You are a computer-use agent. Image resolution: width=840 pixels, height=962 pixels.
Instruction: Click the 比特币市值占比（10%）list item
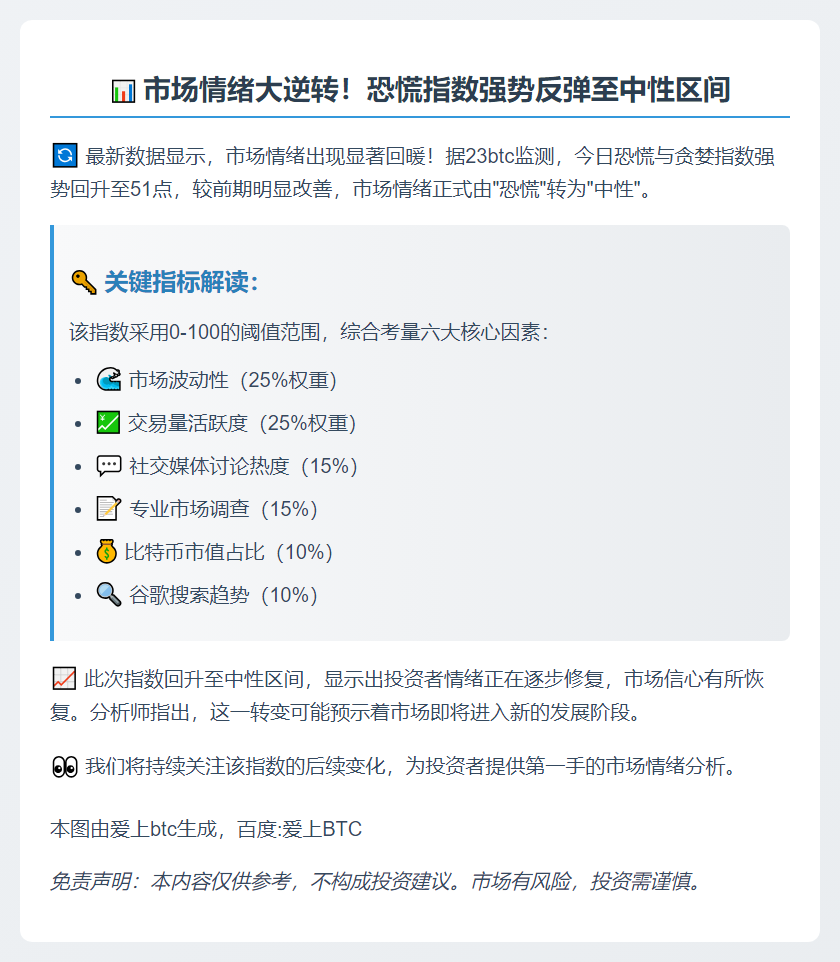point(228,552)
